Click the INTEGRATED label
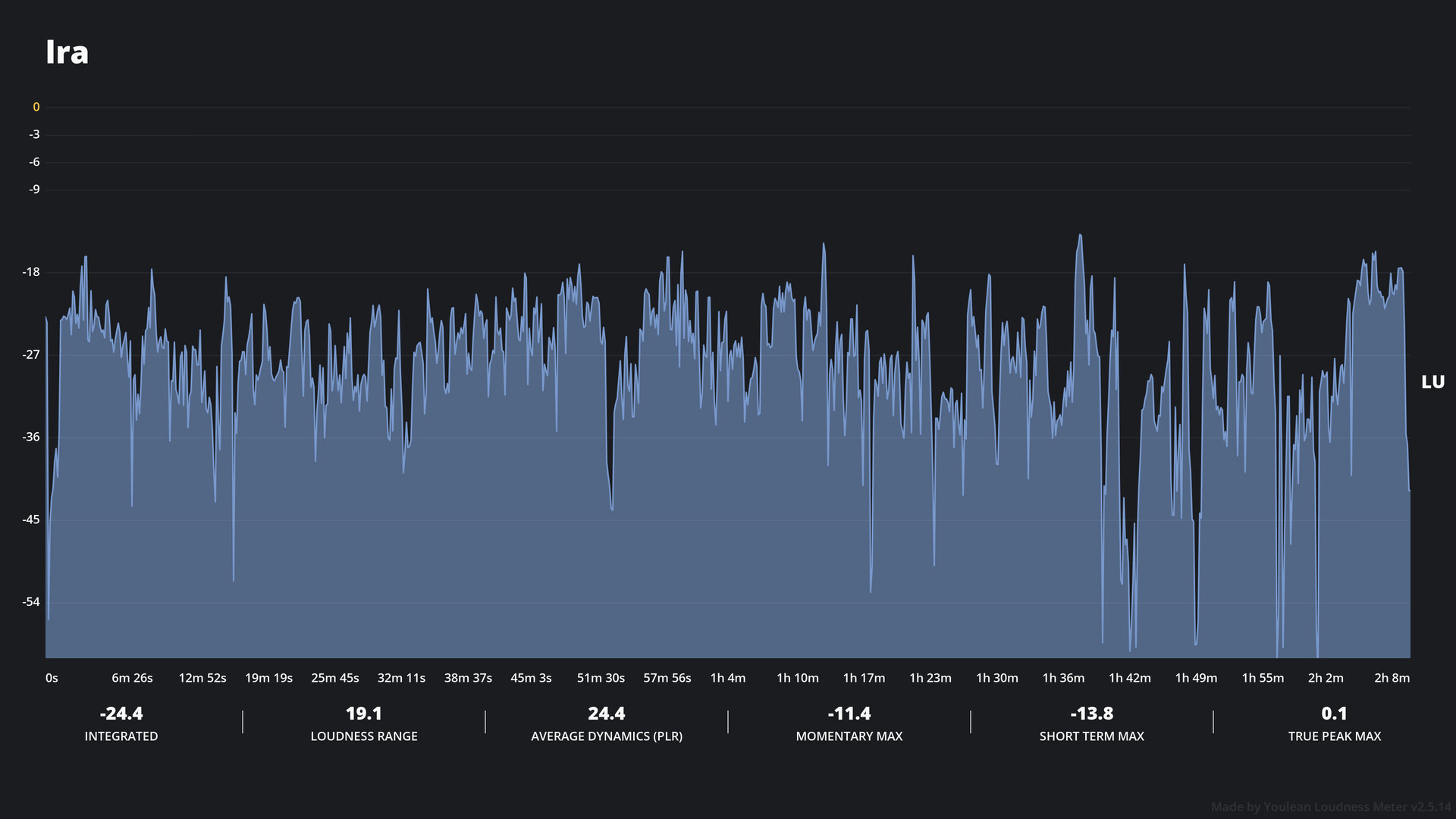This screenshot has height=819, width=1456. pyautogui.click(x=121, y=736)
